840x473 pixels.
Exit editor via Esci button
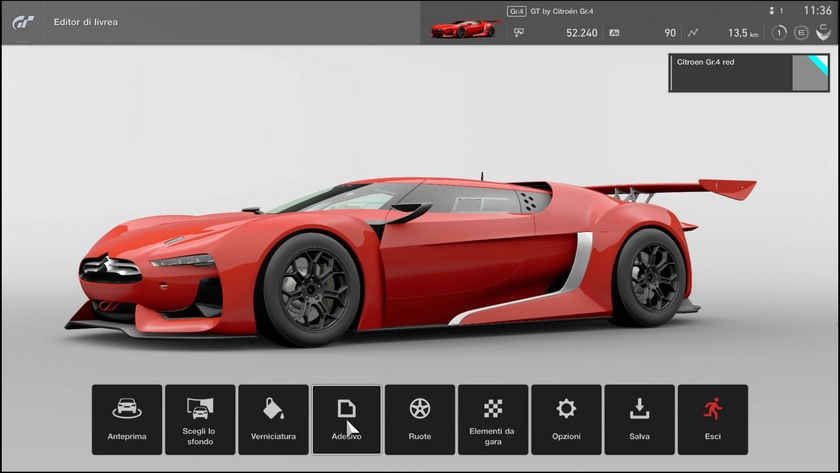[712, 419]
